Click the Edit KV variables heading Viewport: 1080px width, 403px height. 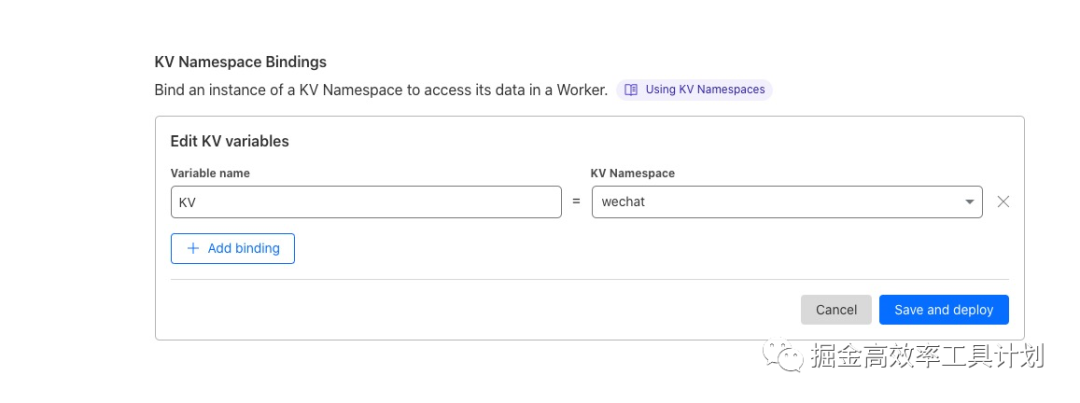click(229, 141)
